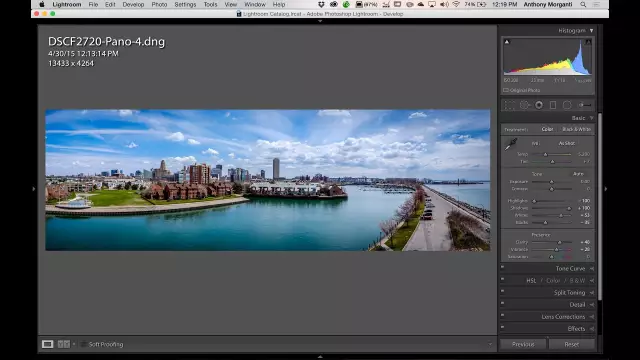Screen dimensions: 640x360
Task: Hide the right panel group
Action: point(606,189)
